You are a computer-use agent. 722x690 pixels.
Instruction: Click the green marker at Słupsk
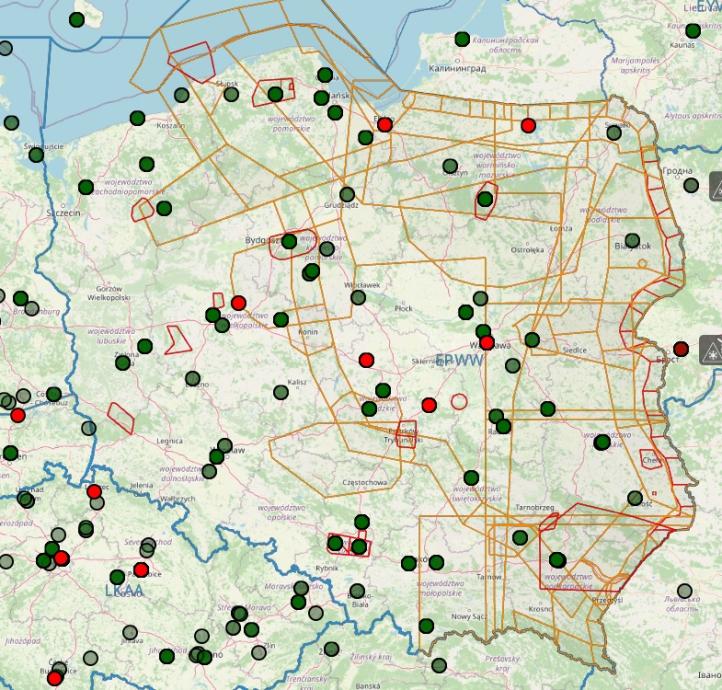pyautogui.click(x=231, y=94)
